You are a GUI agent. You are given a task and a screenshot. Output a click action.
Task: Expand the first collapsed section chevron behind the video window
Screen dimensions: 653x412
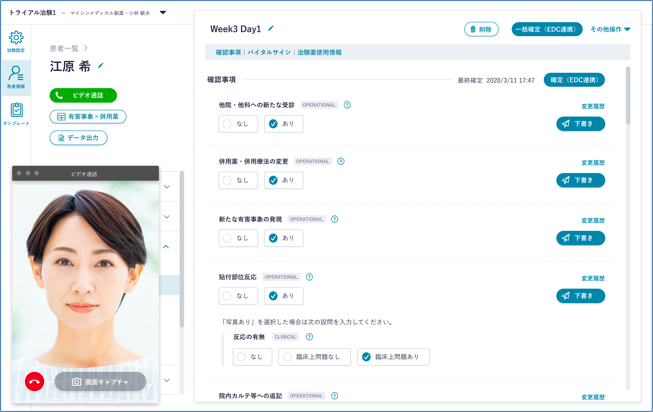pyautogui.click(x=167, y=187)
